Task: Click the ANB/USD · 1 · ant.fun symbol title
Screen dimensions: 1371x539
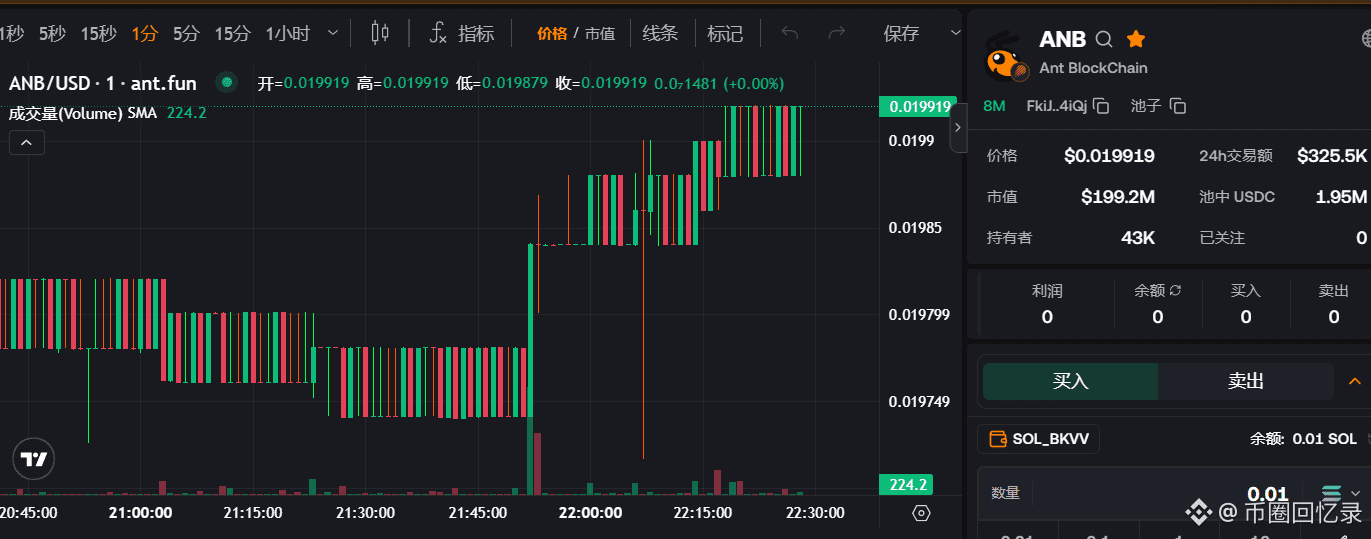Action: coord(103,83)
